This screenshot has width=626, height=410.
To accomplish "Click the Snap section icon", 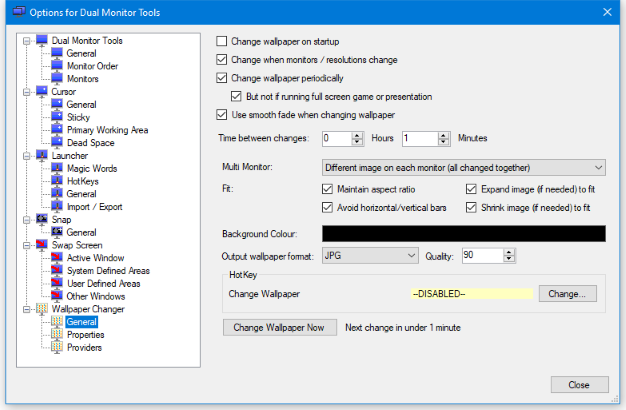I will (x=42, y=219).
